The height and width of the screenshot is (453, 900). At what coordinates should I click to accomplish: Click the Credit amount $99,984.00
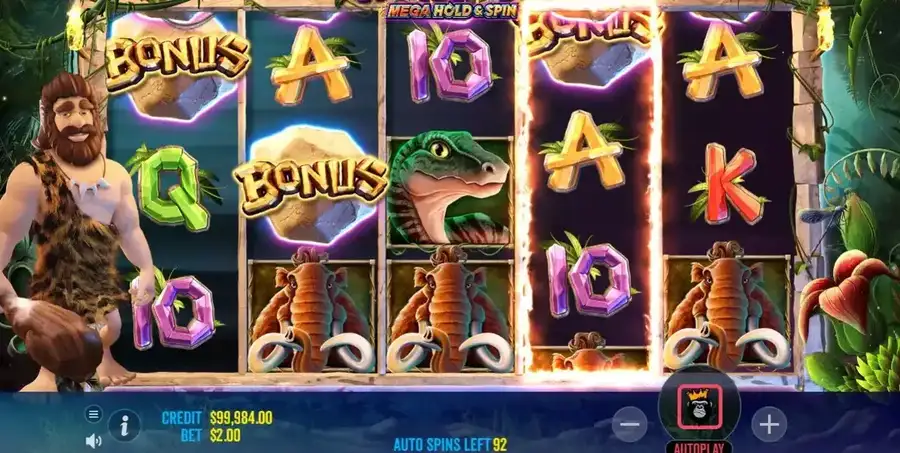click(241, 418)
